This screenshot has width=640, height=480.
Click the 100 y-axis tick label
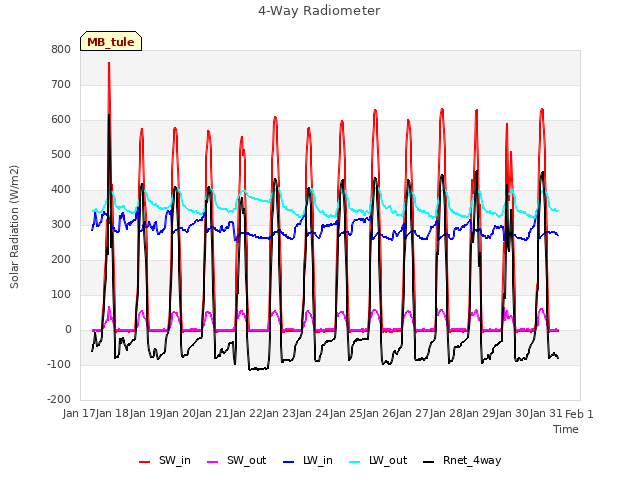(61, 295)
